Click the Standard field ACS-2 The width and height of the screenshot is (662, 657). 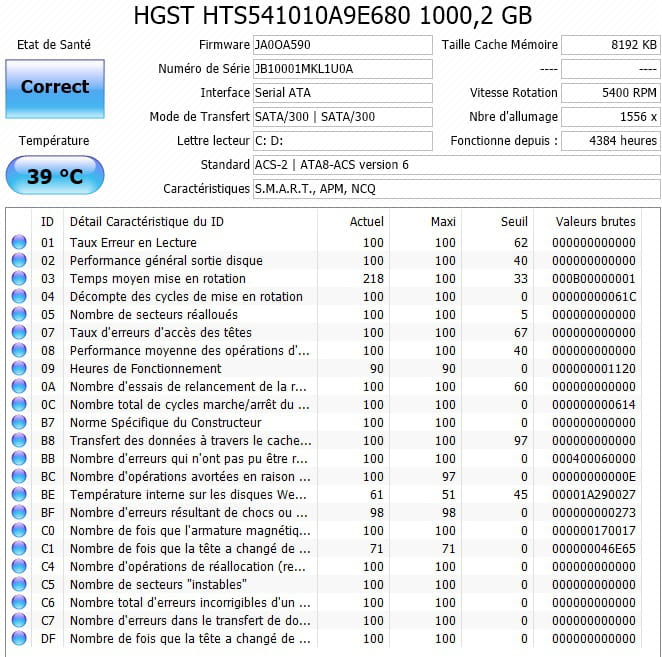coord(456,165)
